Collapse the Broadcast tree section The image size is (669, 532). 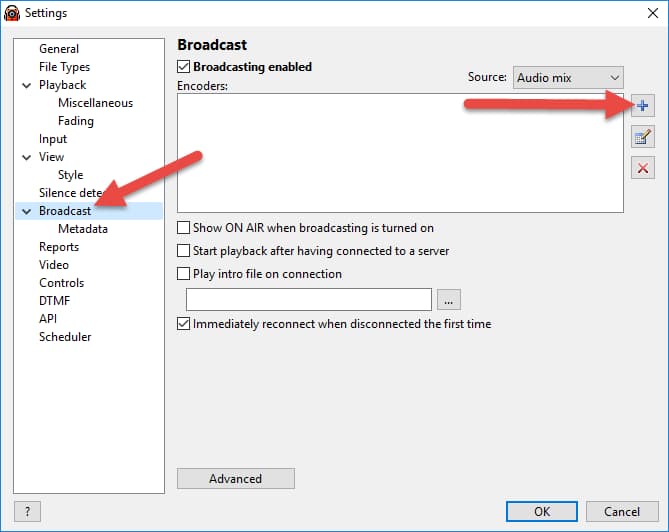[26, 212]
